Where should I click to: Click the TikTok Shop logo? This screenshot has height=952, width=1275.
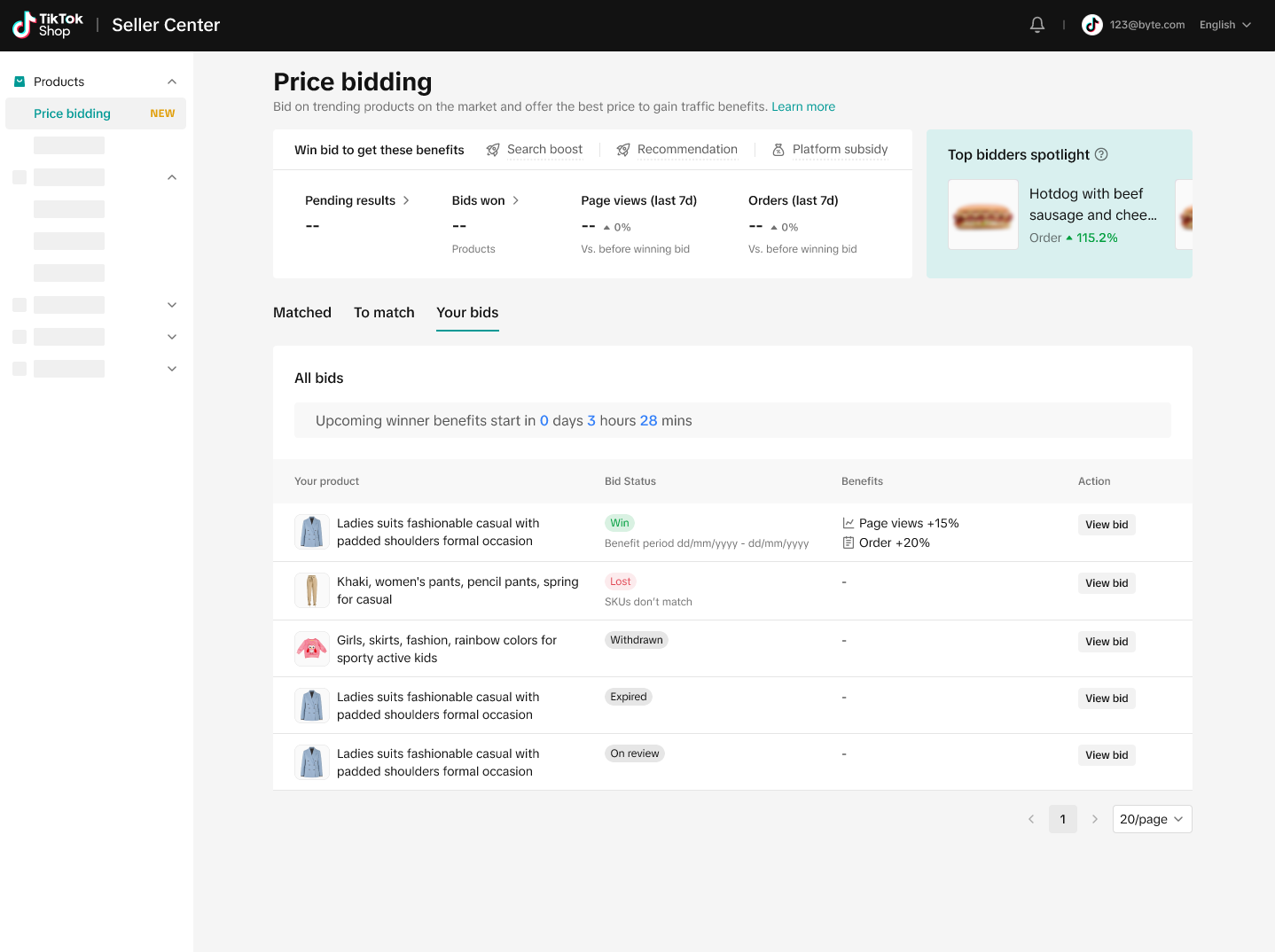click(48, 25)
